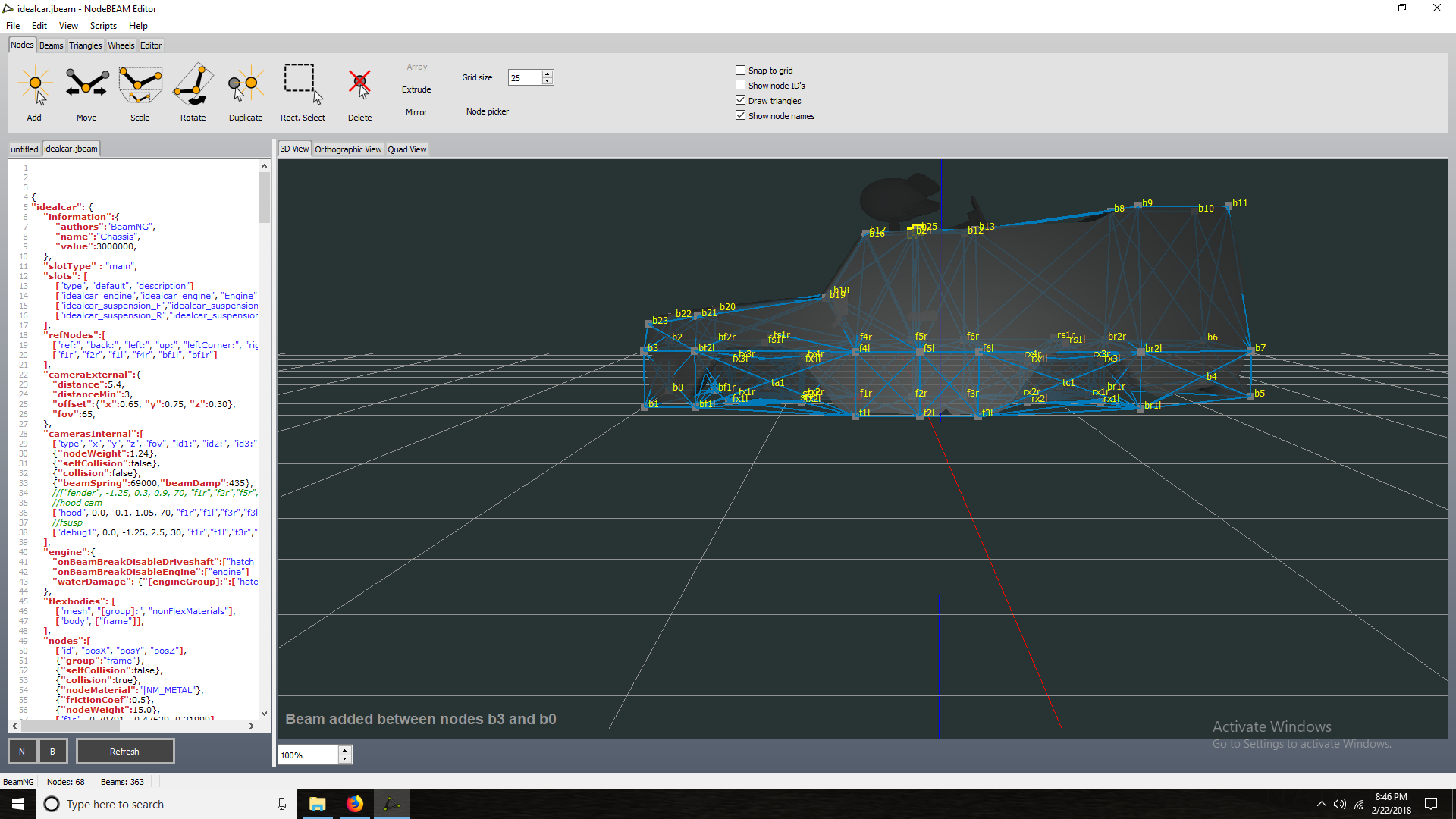Switch to the Nodes tab

point(22,45)
